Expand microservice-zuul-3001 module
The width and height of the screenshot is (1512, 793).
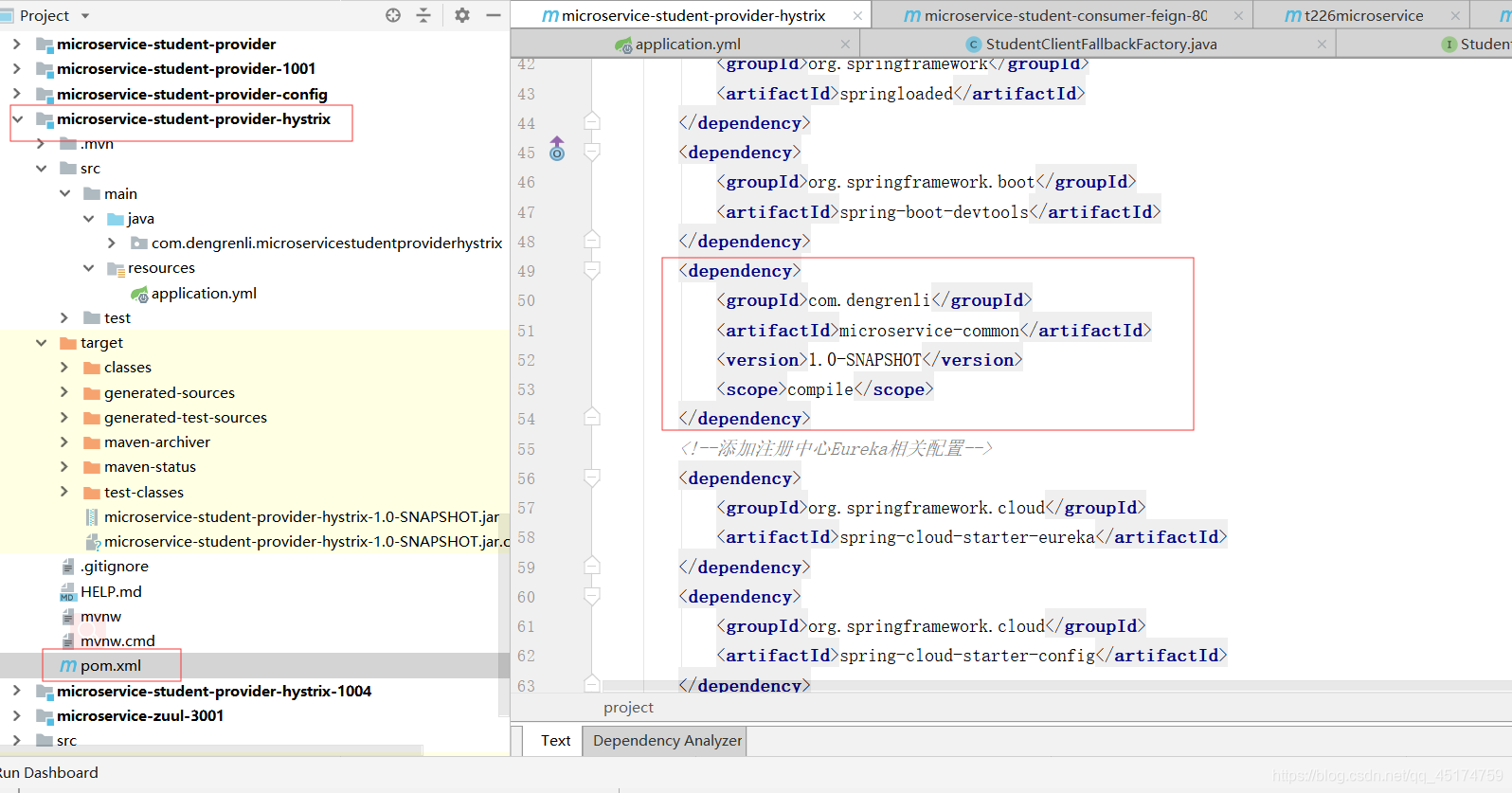coord(16,715)
